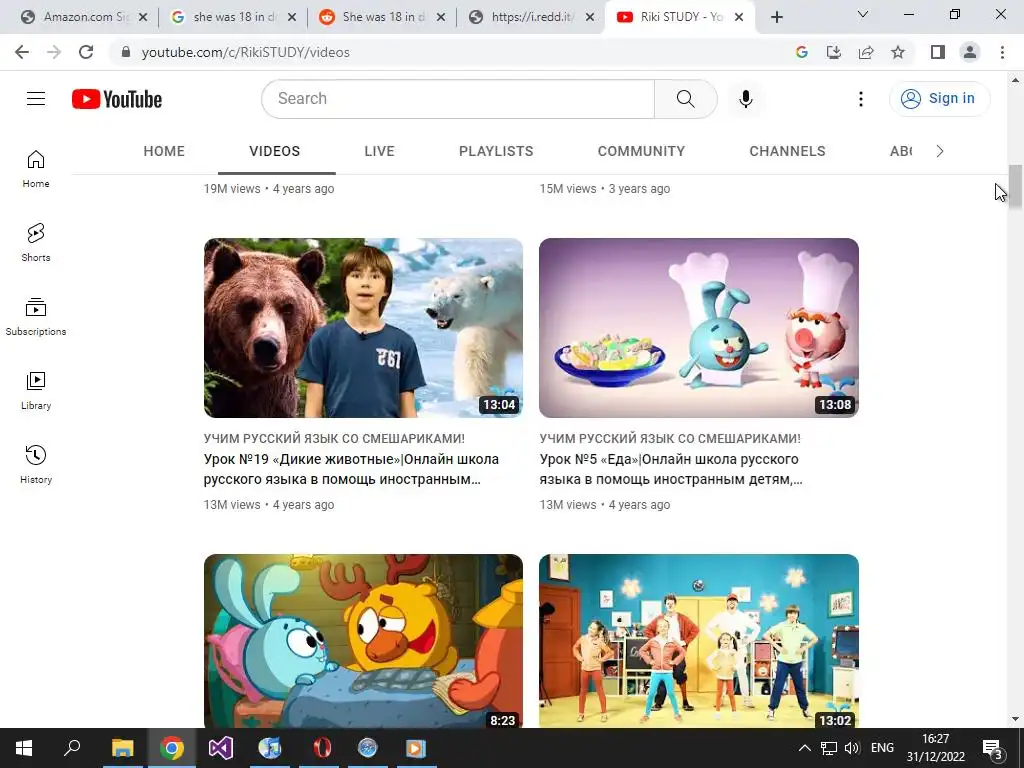Screen dimensions: 1024x768
Task: Click the scrollbar up arrow
Action: click(x=1015, y=79)
